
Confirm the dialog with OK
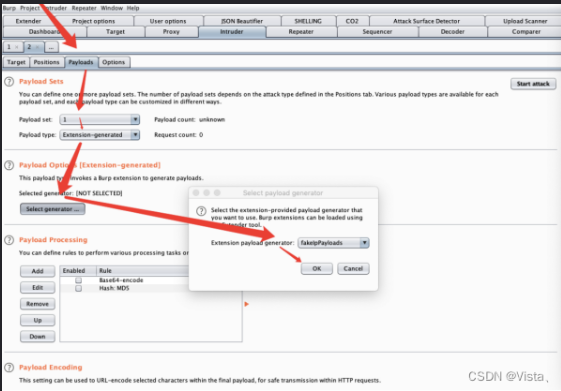click(x=317, y=269)
